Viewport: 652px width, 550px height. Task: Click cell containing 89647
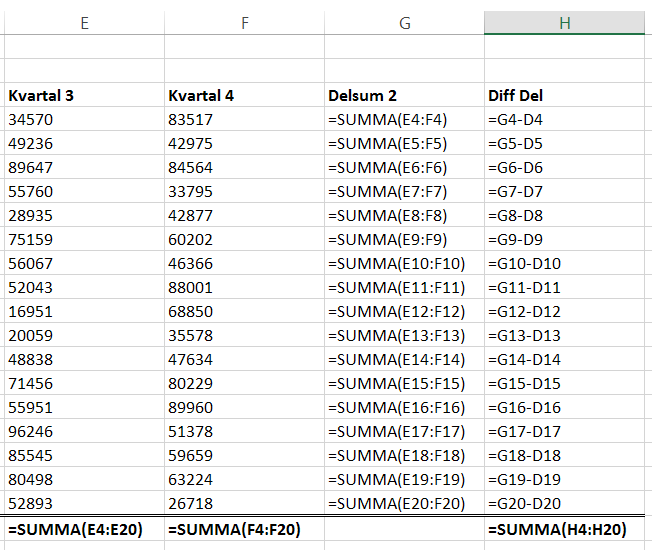tap(84, 168)
